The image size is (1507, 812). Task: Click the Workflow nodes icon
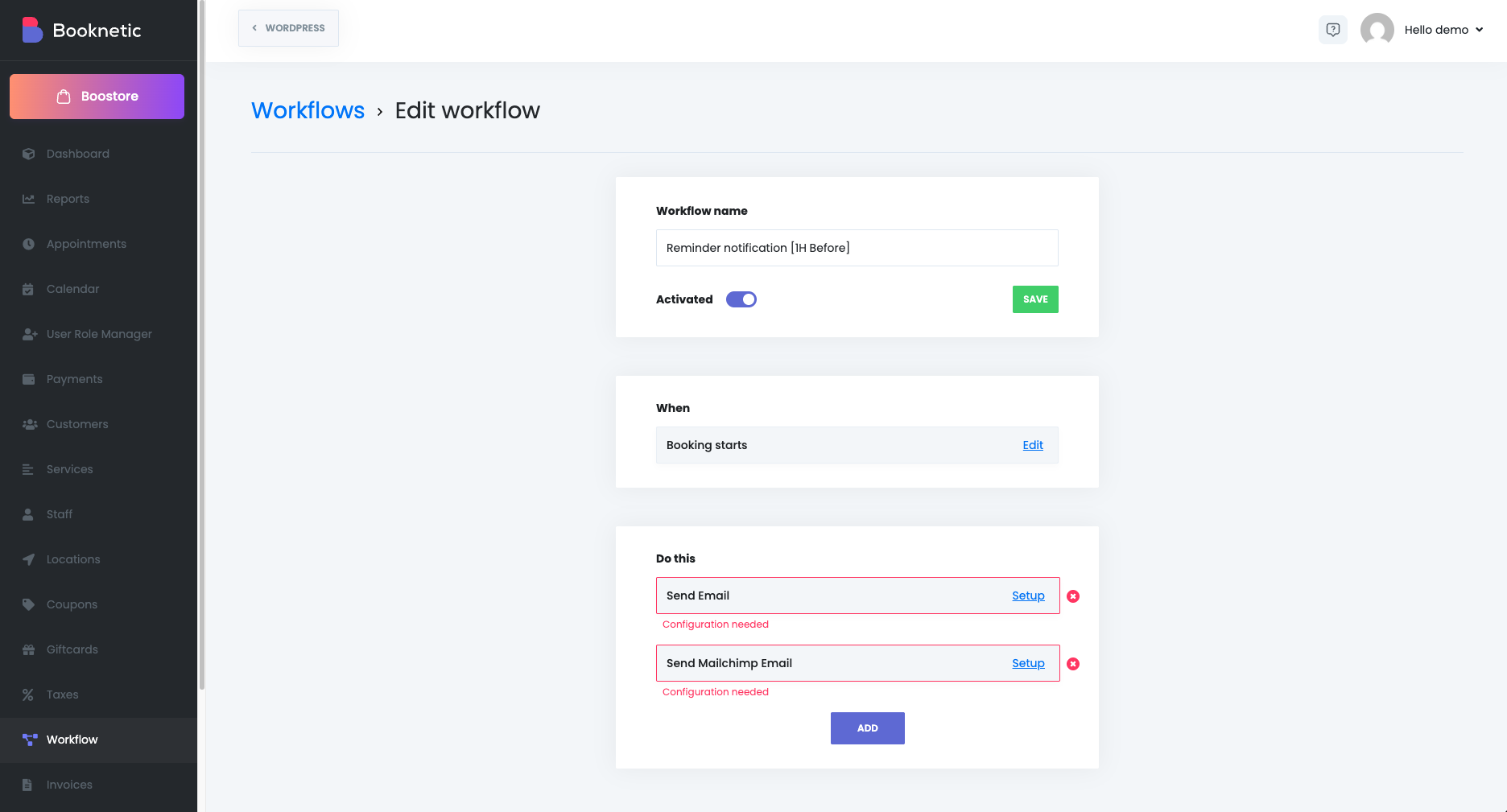coord(30,740)
